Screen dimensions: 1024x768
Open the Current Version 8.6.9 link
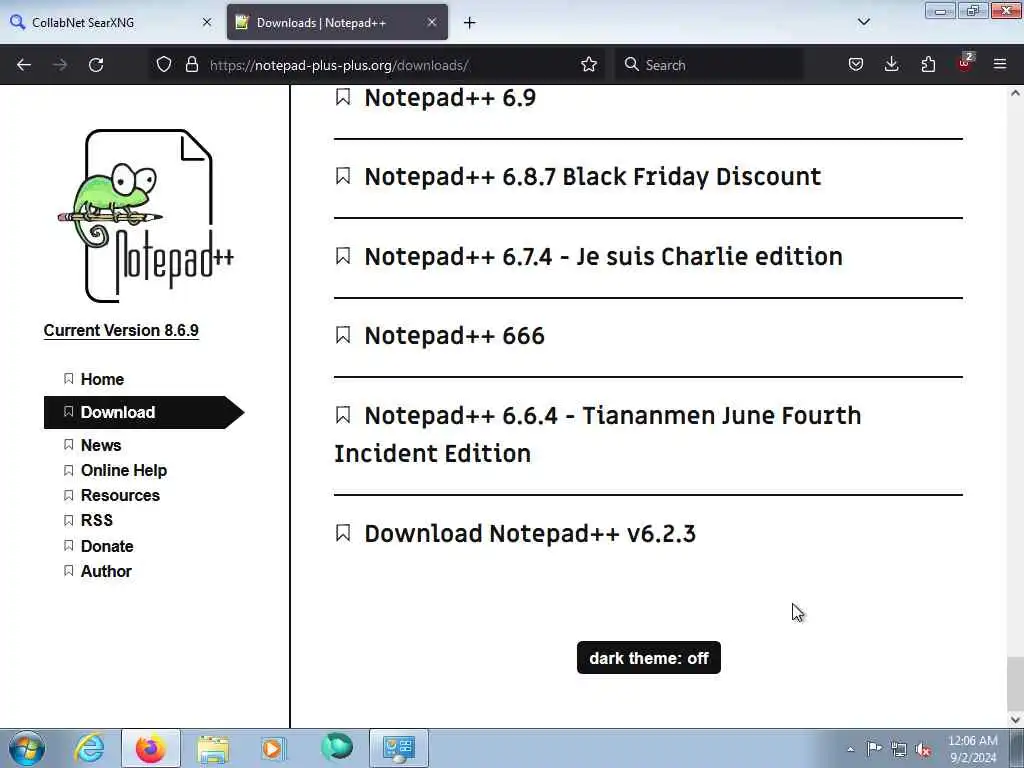(121, 330)
